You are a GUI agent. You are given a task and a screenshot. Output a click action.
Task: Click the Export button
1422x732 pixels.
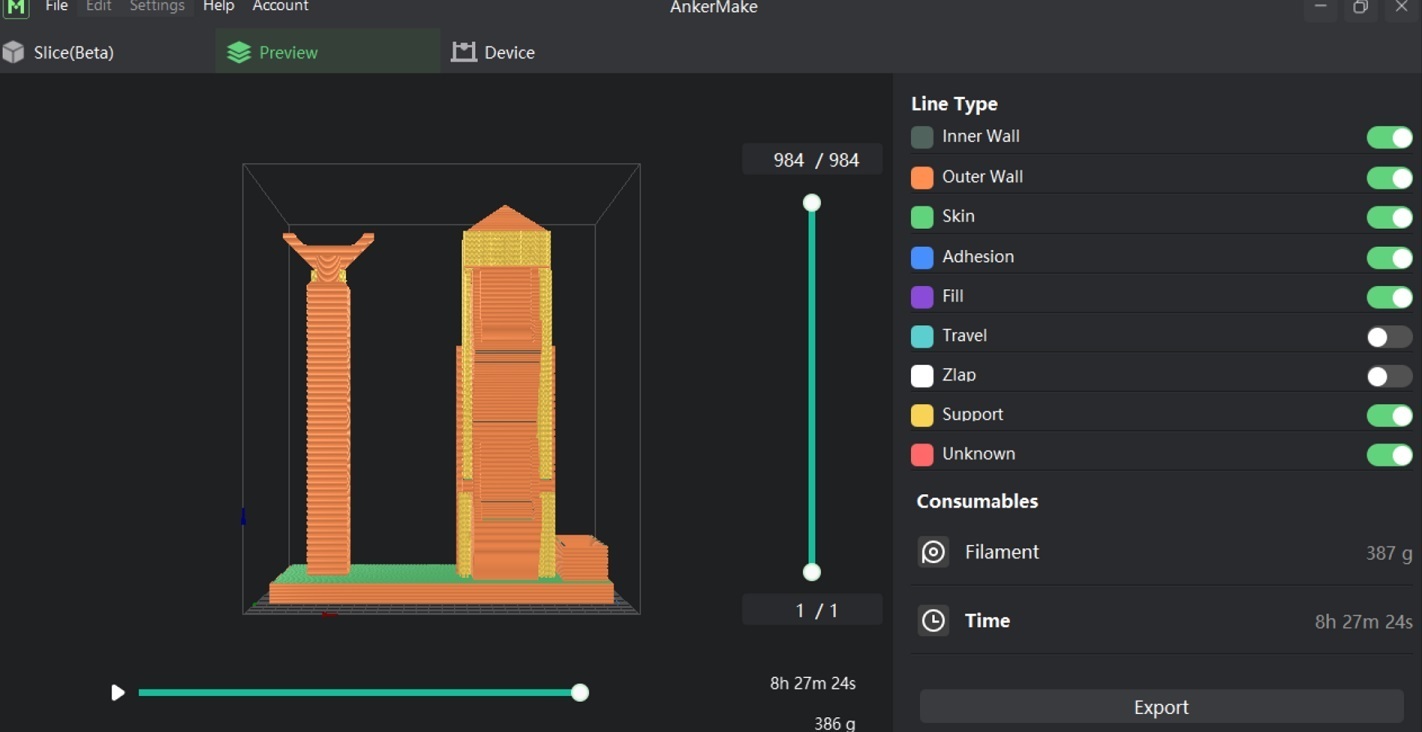pyautogui.click(x=1161, y=707)
